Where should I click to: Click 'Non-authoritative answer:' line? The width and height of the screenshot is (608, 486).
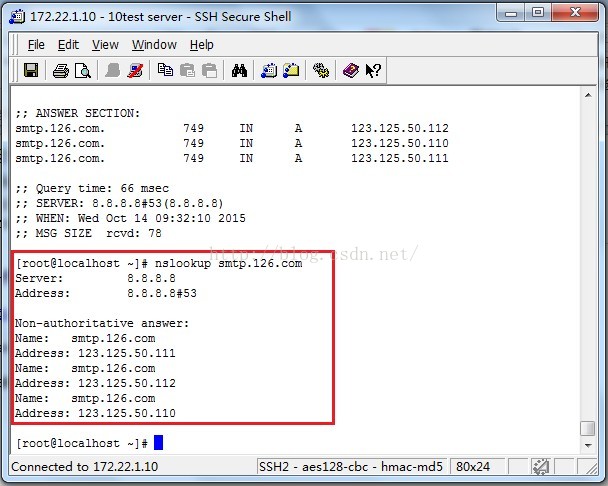(102, 323)
